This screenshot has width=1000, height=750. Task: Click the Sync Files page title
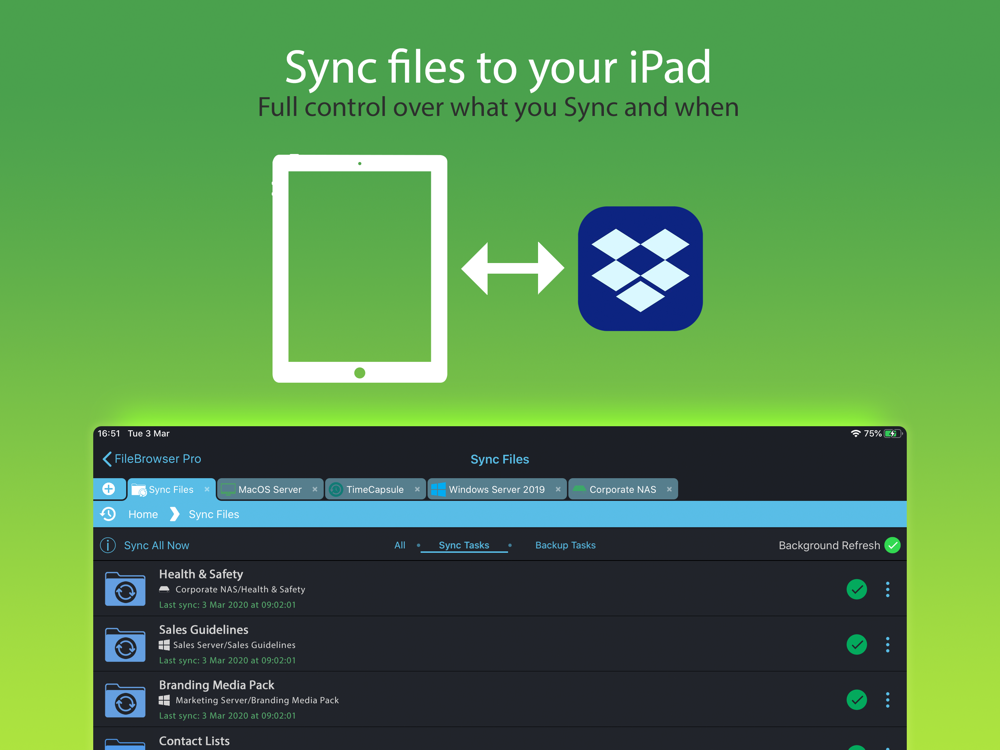(499, 459)
